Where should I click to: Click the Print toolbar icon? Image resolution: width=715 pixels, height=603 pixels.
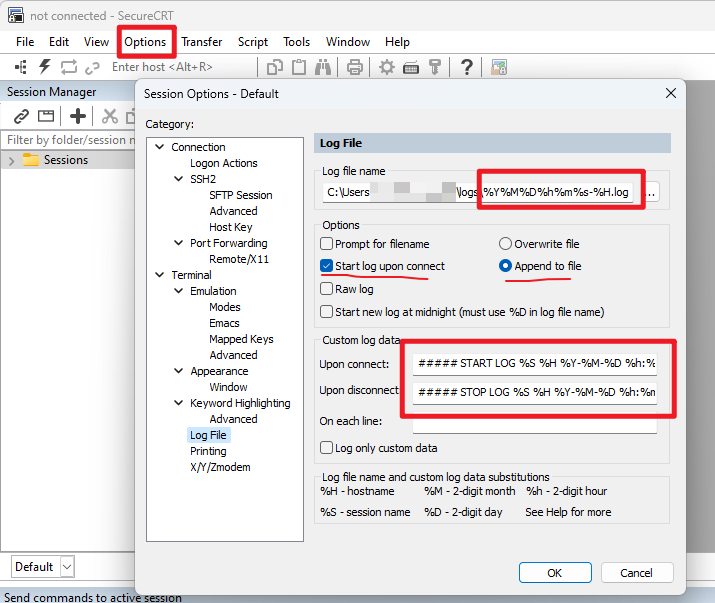click(x=355, y=67)
